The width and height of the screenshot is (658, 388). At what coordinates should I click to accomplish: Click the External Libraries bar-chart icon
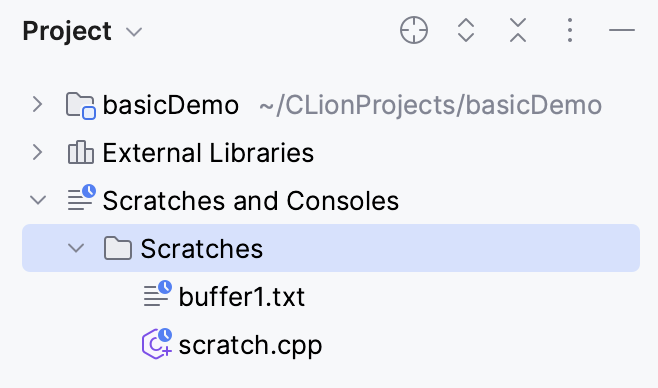tap(81, 152)
